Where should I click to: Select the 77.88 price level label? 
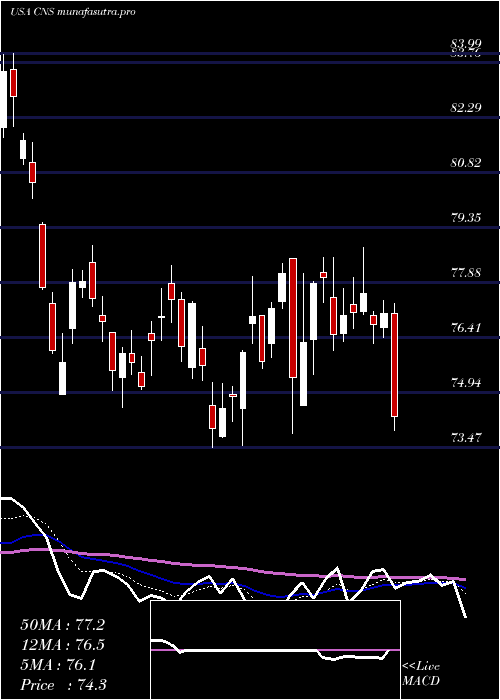click(466, 272)
